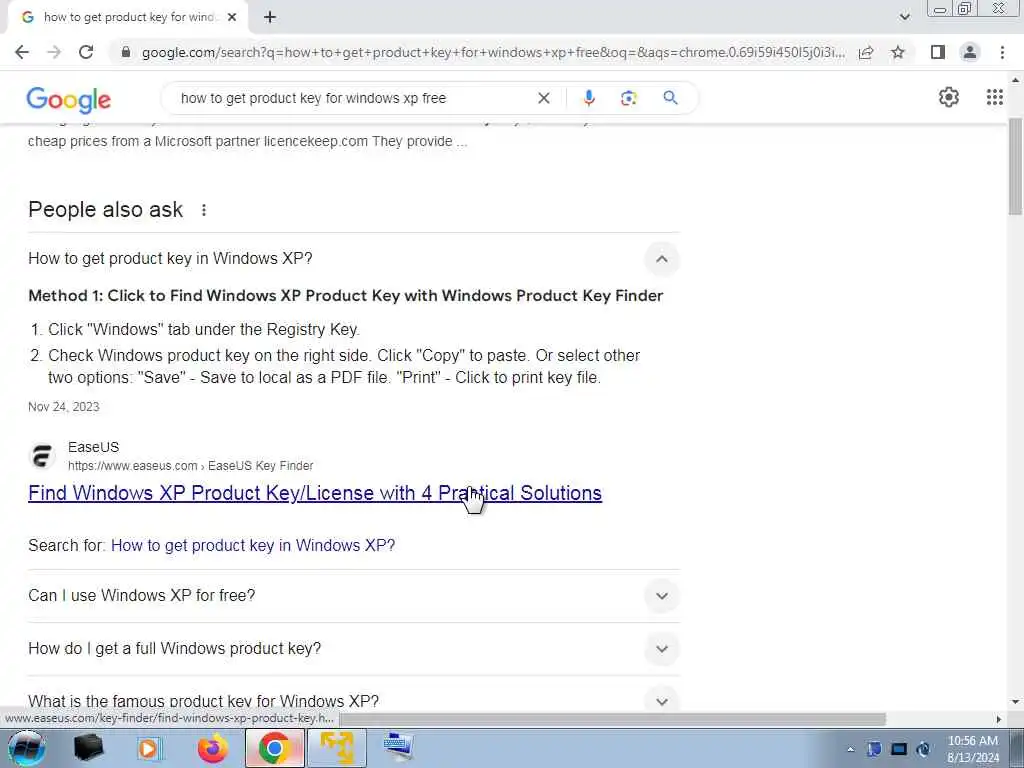The width and height of the screenshot is (1024, 768).
Task: Expand 'How do I get a full Windows product key?'
Action: 662,649
